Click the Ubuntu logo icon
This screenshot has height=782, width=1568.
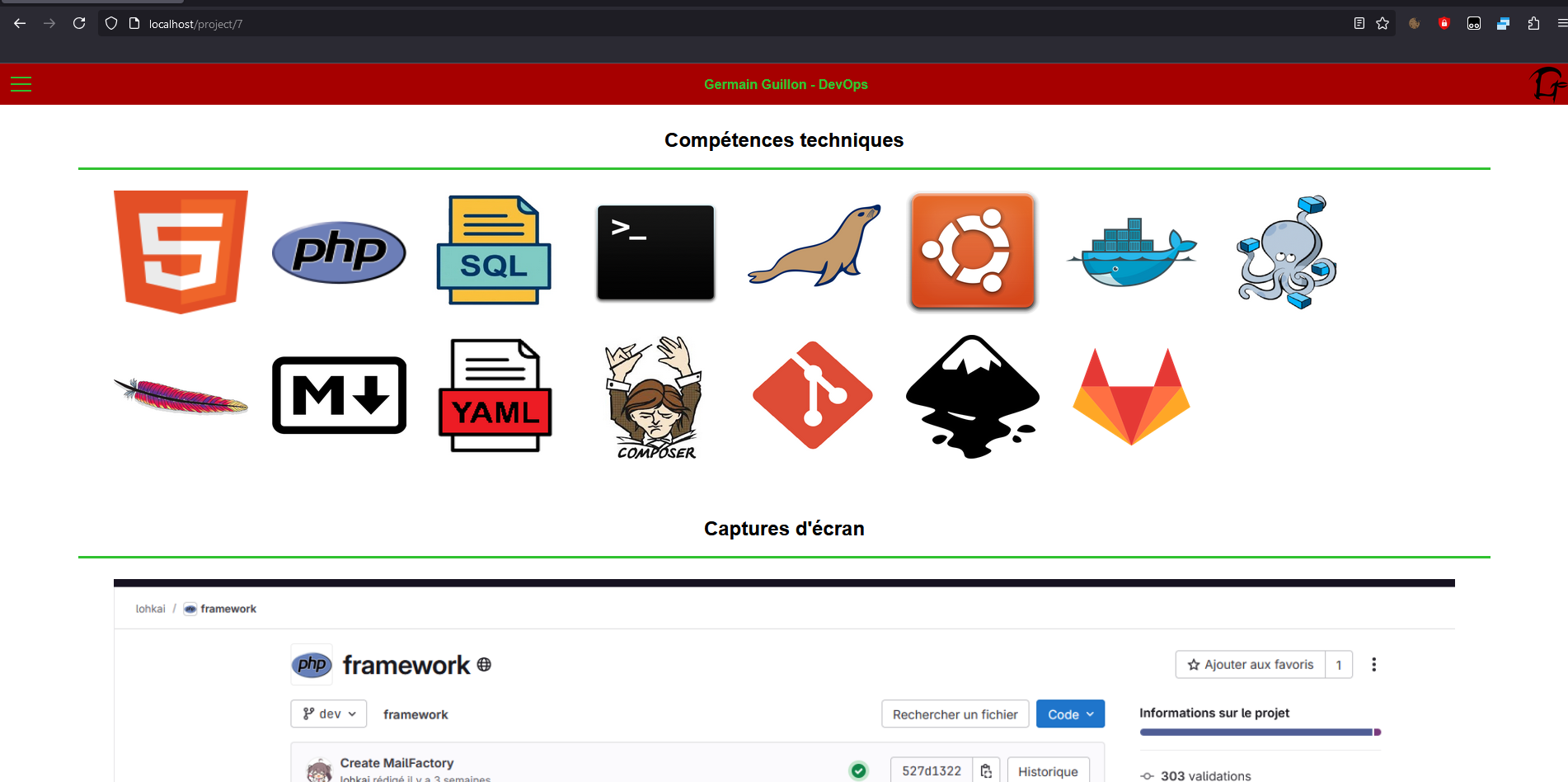point(973,251)
